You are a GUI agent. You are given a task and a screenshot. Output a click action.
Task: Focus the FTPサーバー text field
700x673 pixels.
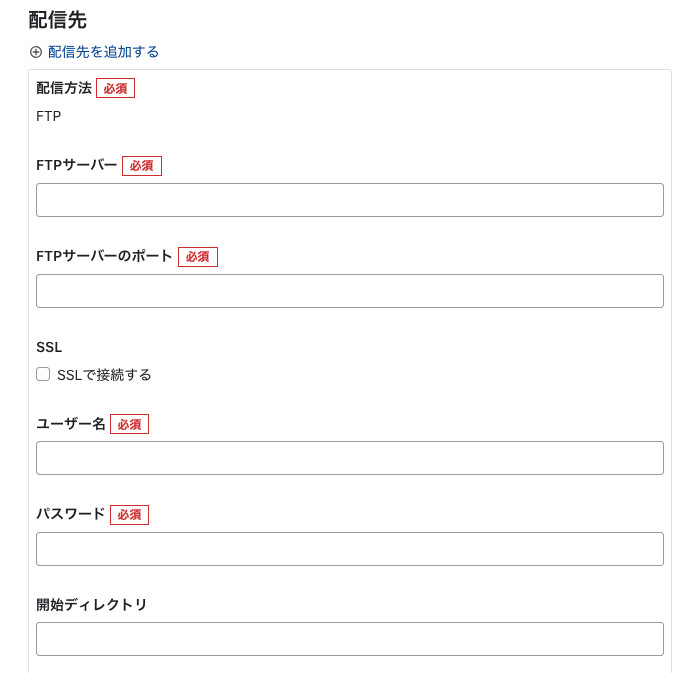click(350, 200)
